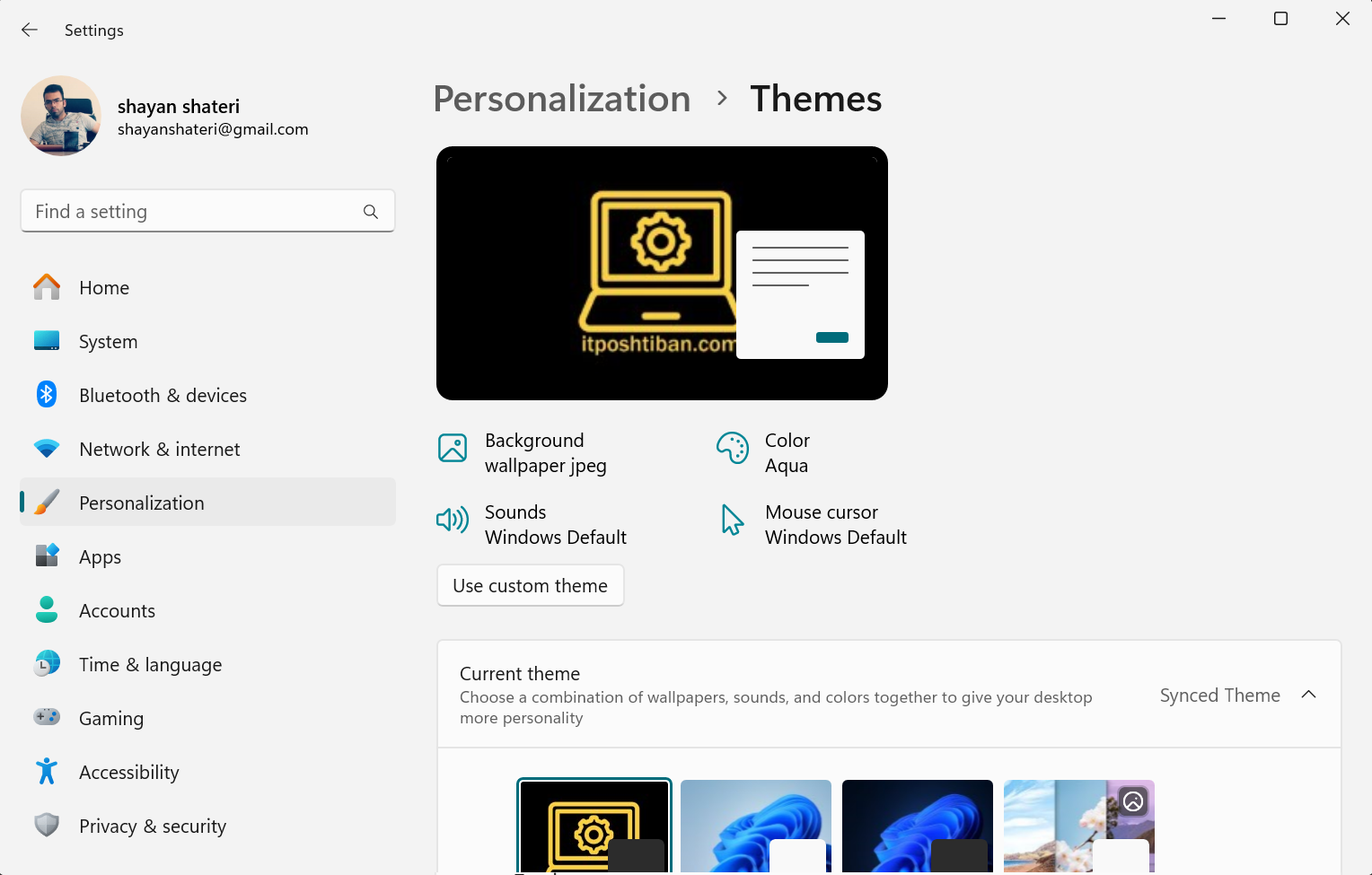Image resolution: width=1372 pixels, height=875 pixels.
Task: Click the user profile picture
Action: click(61, 116)
